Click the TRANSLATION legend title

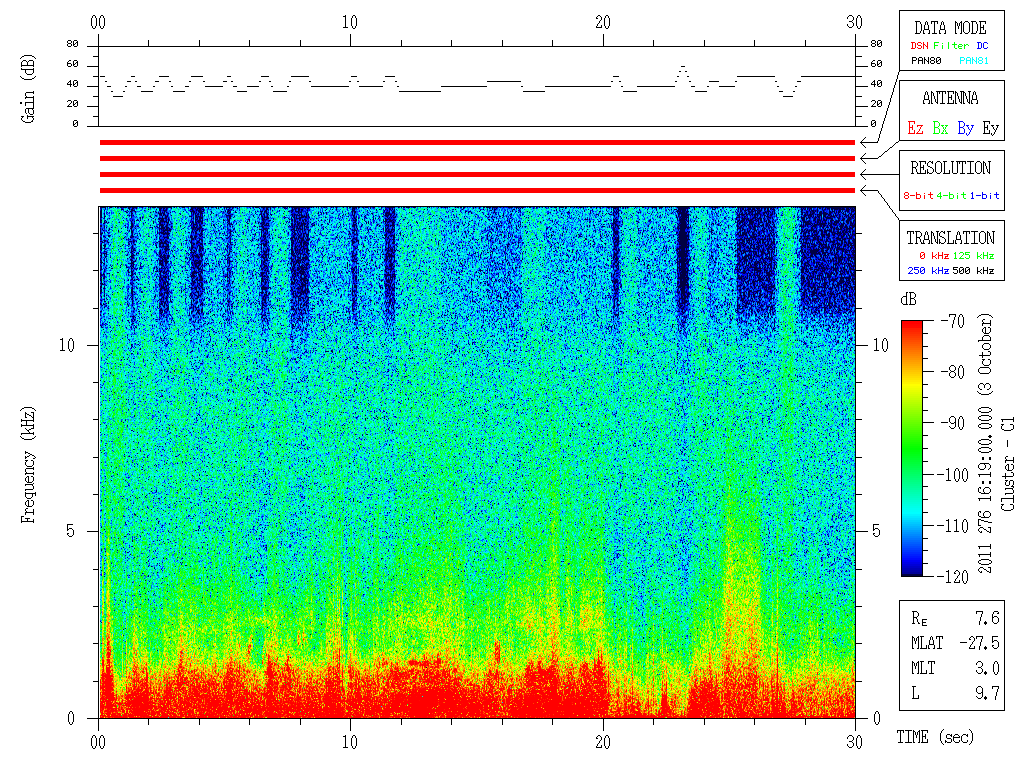click(x=950, y=238)
